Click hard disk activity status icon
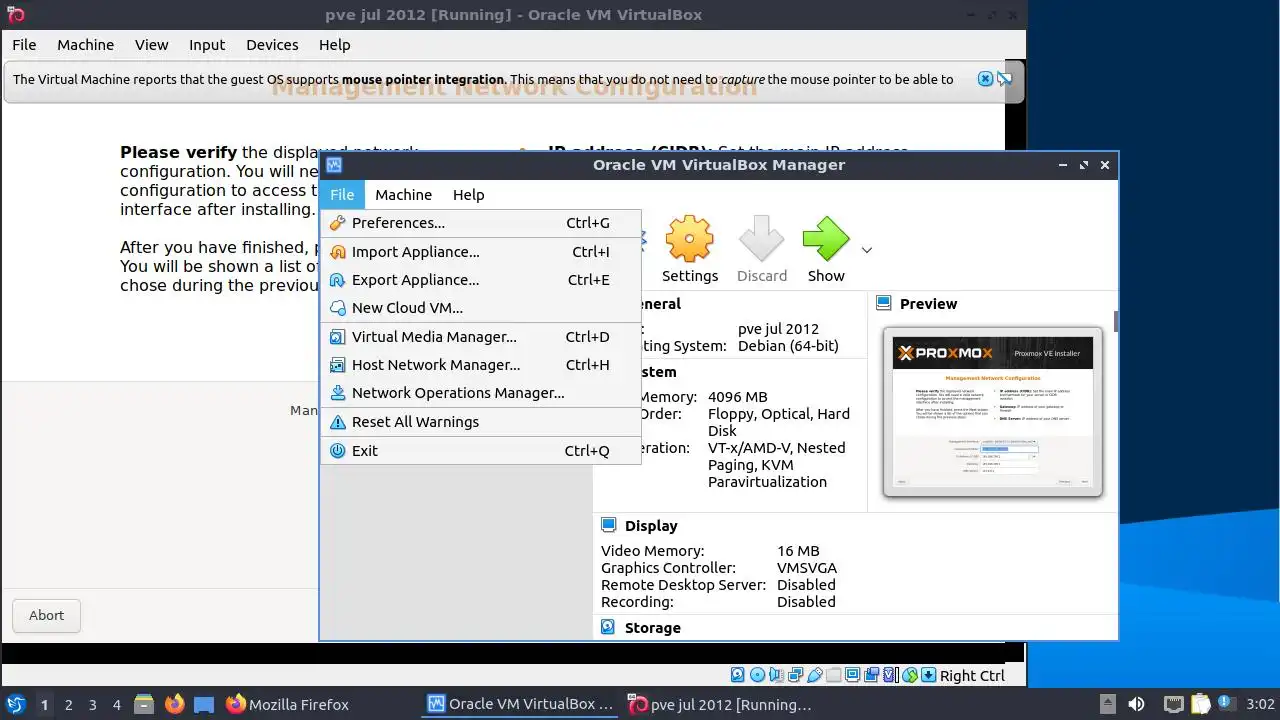This screenshot has height=720, width=1280. click(x=738, y=675)
